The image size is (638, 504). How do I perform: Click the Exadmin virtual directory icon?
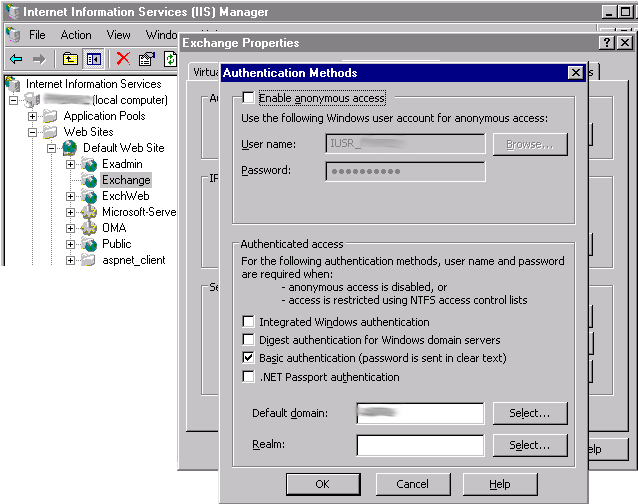tap(89, 164)
